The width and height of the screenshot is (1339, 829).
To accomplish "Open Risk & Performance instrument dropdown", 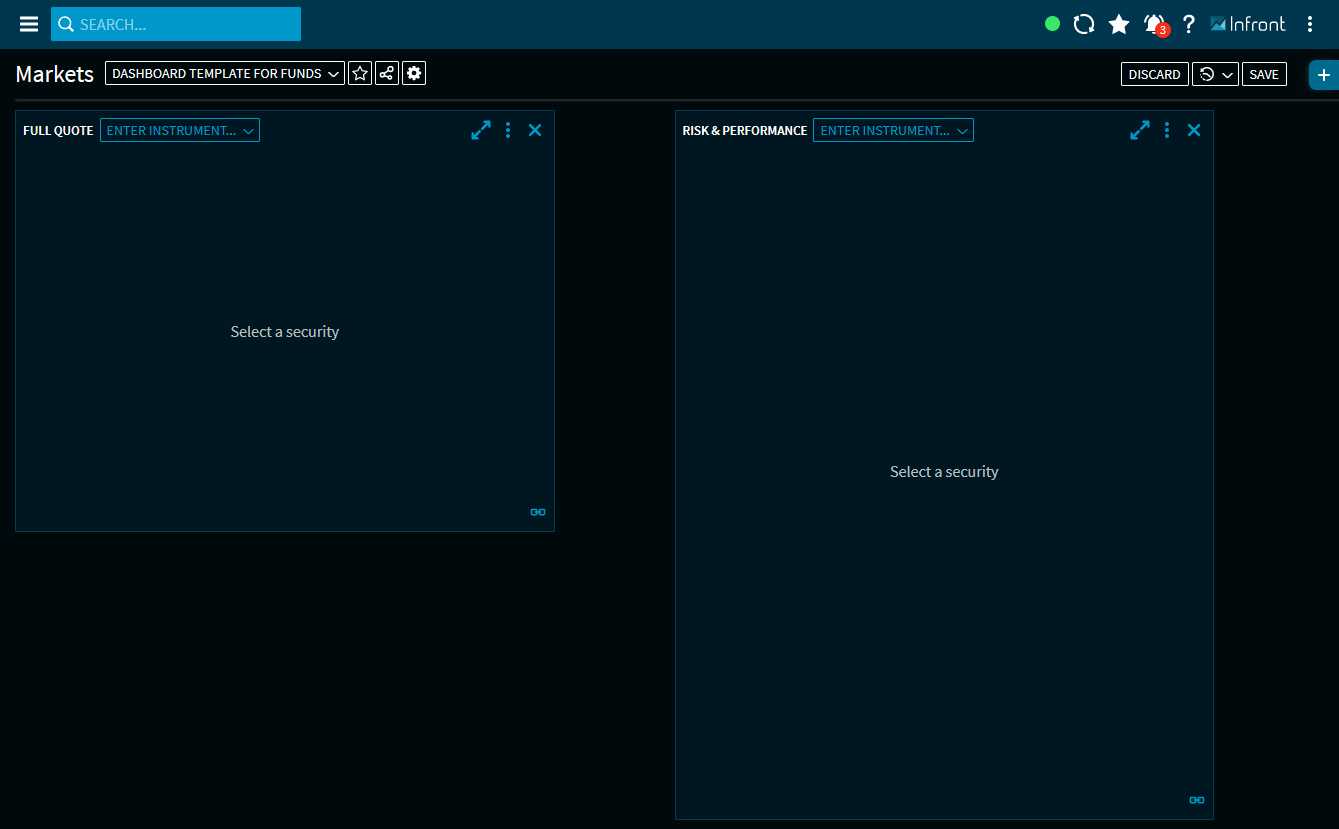I will coord(893,130).
